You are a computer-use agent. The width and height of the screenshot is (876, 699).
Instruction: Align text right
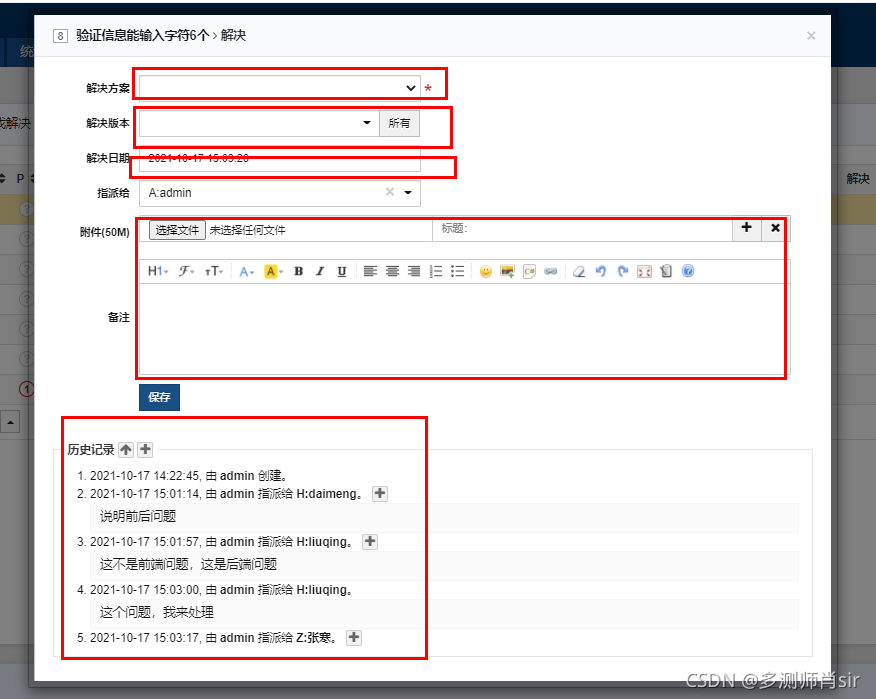click(414, 272)
